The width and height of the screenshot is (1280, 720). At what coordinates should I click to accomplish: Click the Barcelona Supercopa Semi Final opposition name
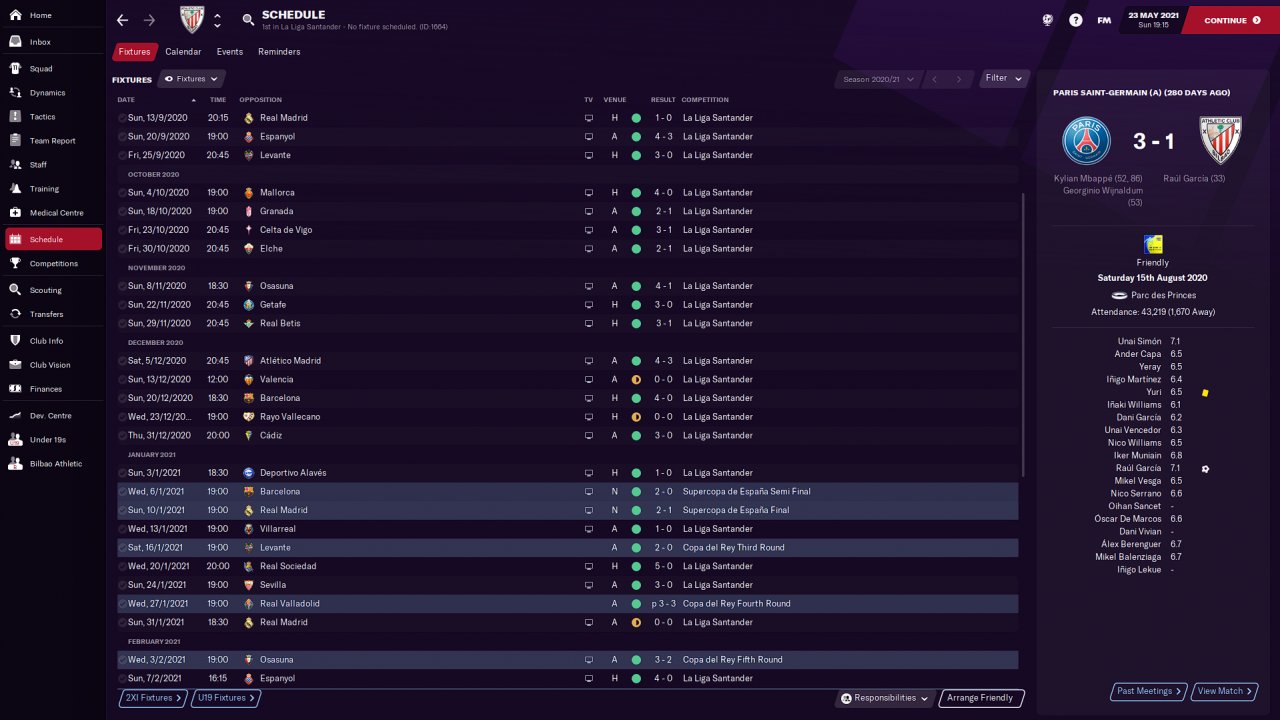(x=280, y=492)
